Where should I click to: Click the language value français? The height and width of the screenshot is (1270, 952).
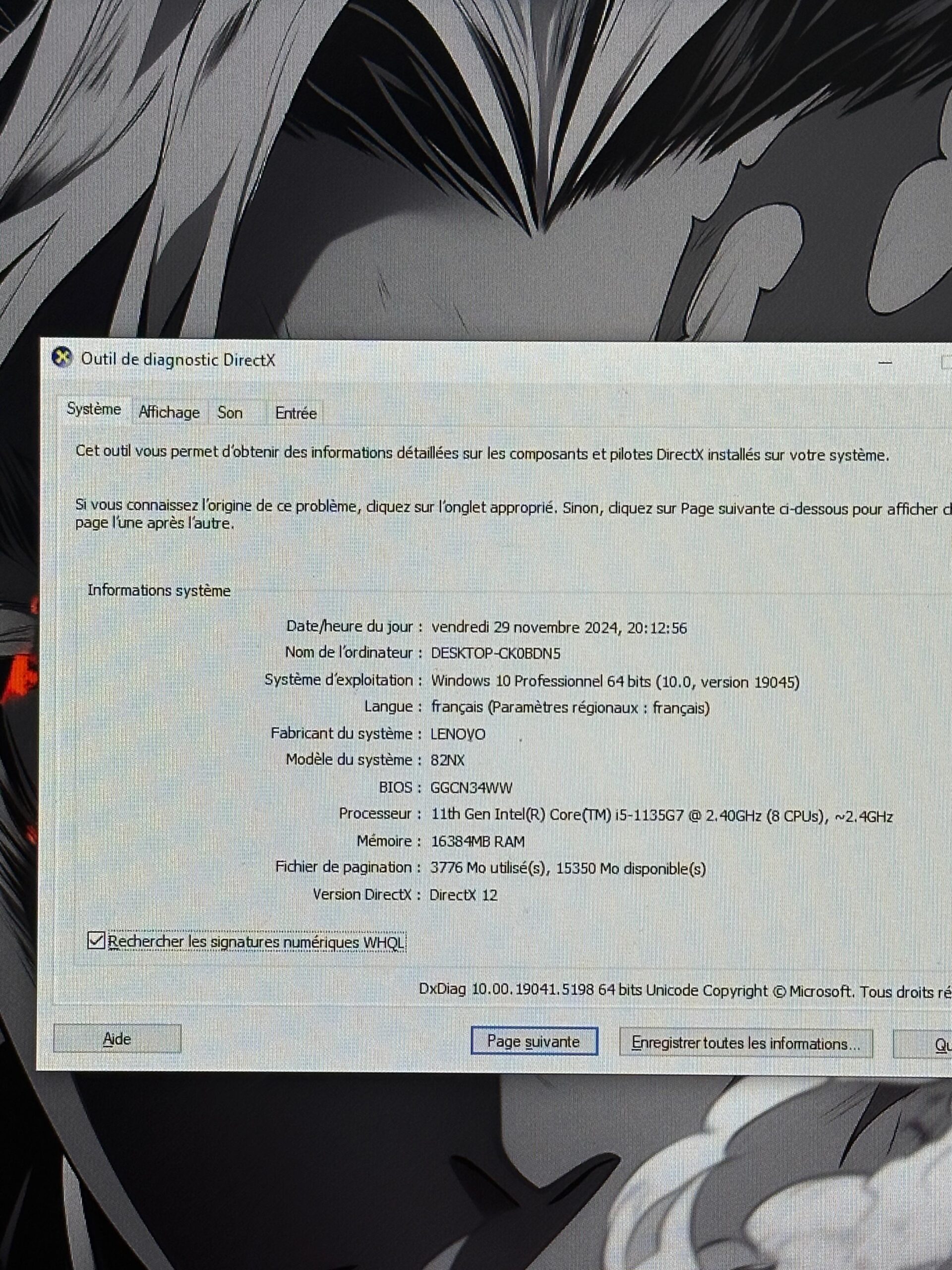point(570,708)
